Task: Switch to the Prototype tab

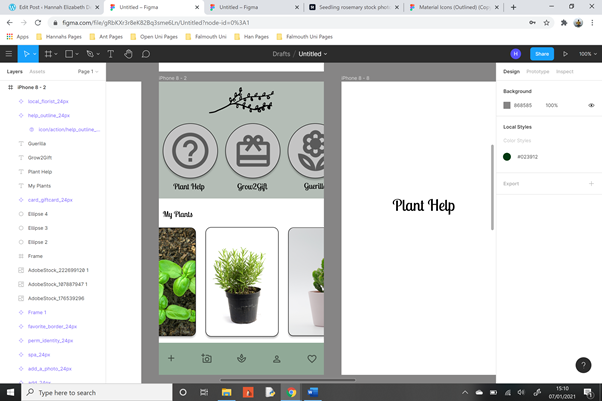Action: point(537,72)
